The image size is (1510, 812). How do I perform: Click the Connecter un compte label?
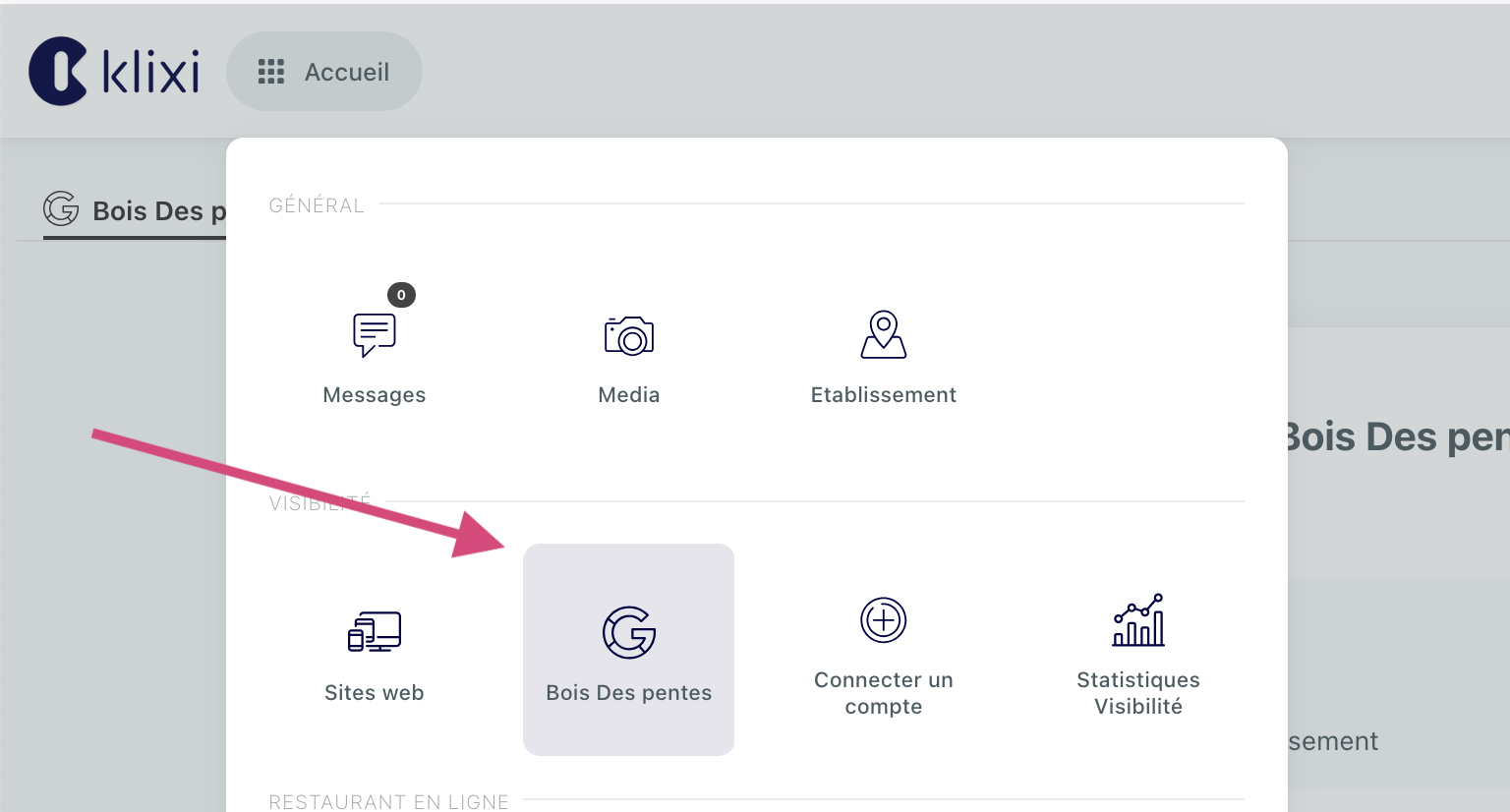884,693
